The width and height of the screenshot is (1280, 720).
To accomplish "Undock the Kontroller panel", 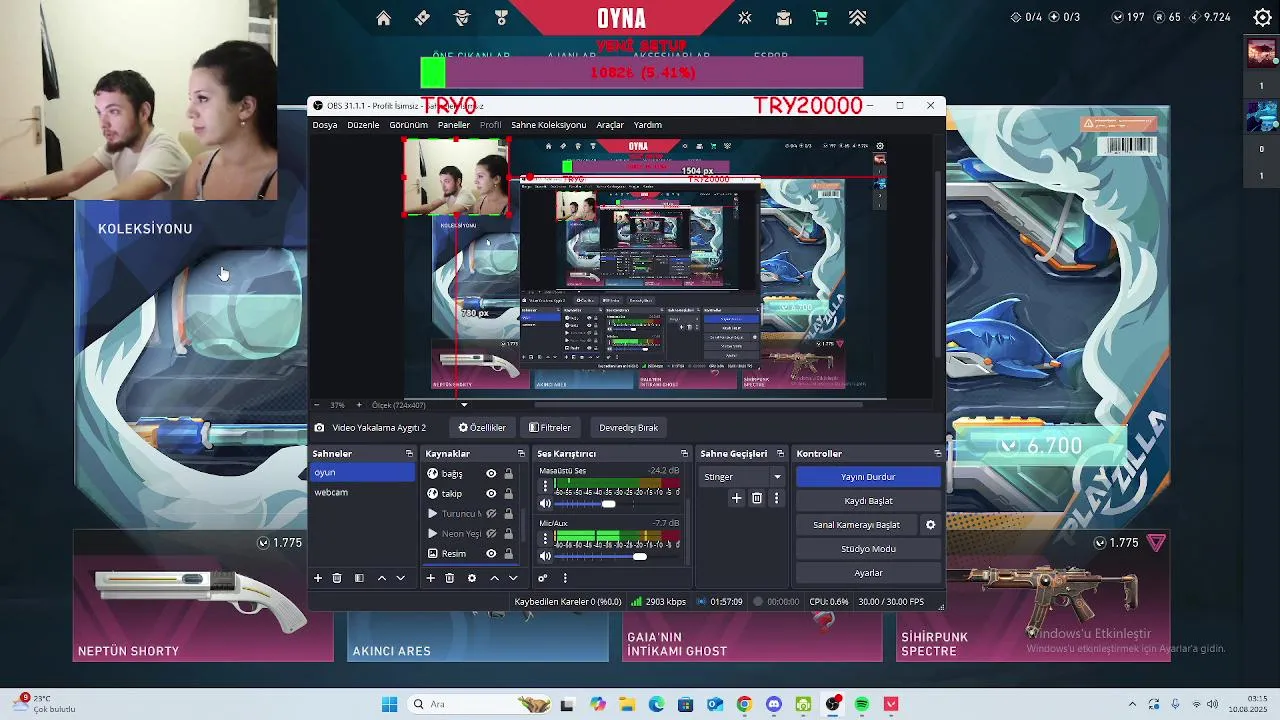I will pyautogui.click(x=937, y=454).
